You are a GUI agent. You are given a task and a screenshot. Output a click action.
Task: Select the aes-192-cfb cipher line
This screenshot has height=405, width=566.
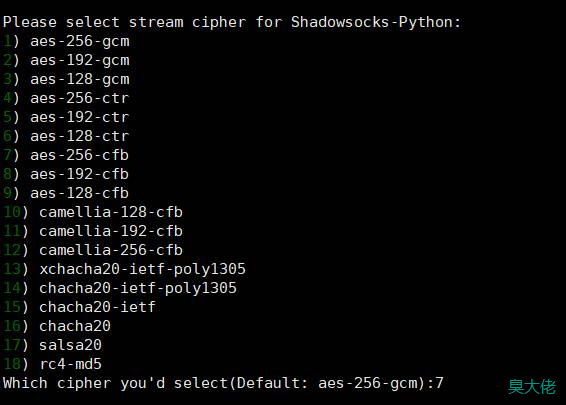[x=66, y=174]
